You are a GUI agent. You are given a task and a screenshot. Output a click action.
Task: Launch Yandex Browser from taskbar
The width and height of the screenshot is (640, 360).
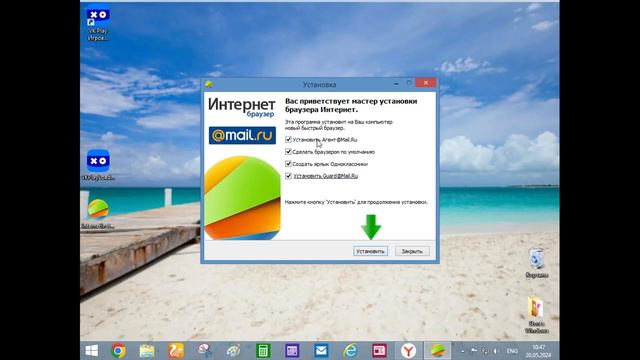[x=408, y=351]
